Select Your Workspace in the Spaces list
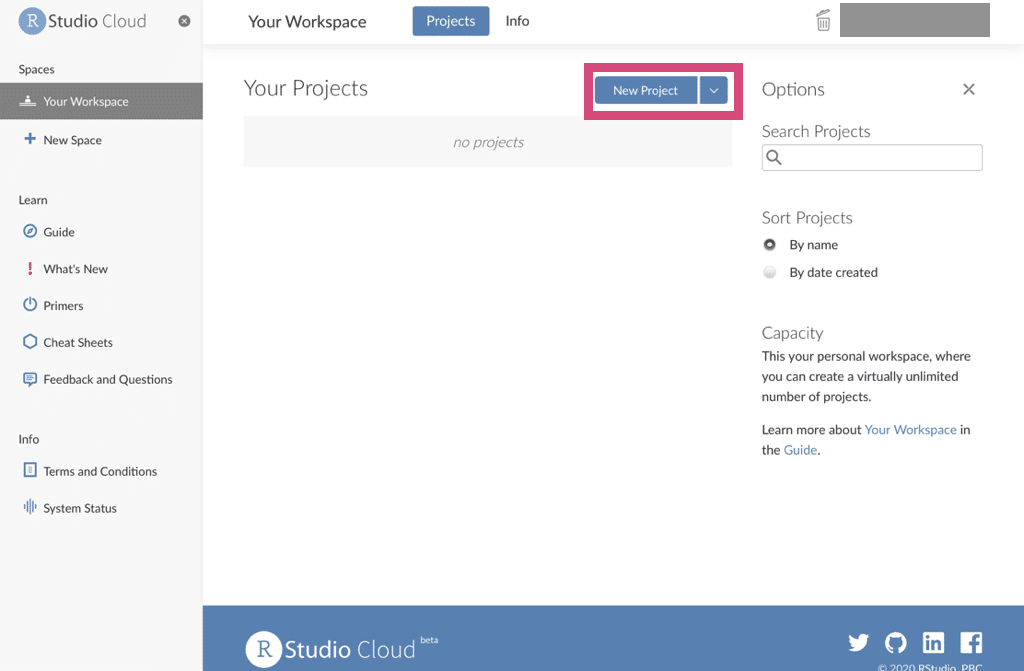This screenshot has width=1024, height=671. (x=88, y=101)
